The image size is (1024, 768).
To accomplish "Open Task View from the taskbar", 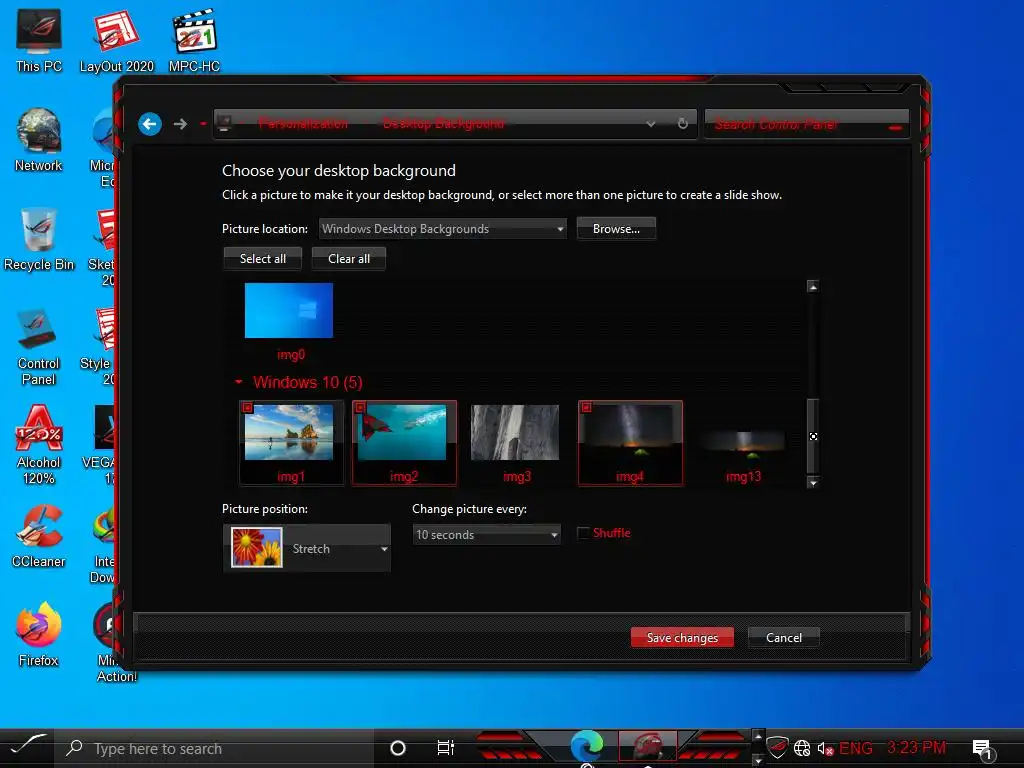I will coord(445,748).
